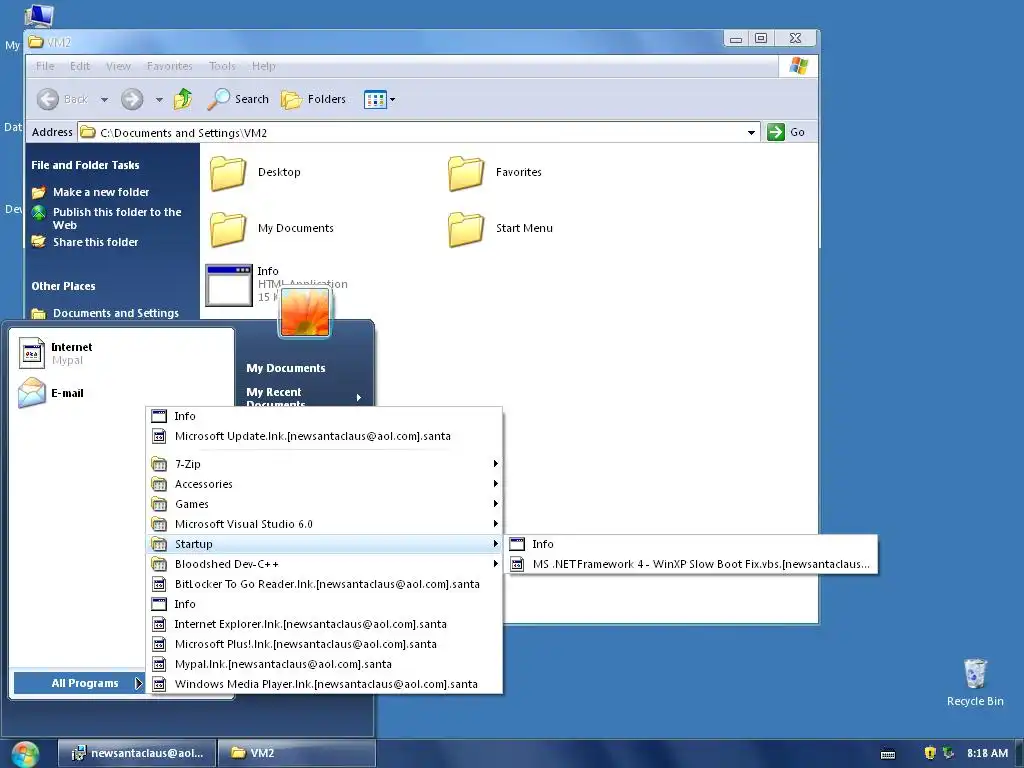Click the Start orb button
This screenshot has height=768, width=1024.
(25, 754)
